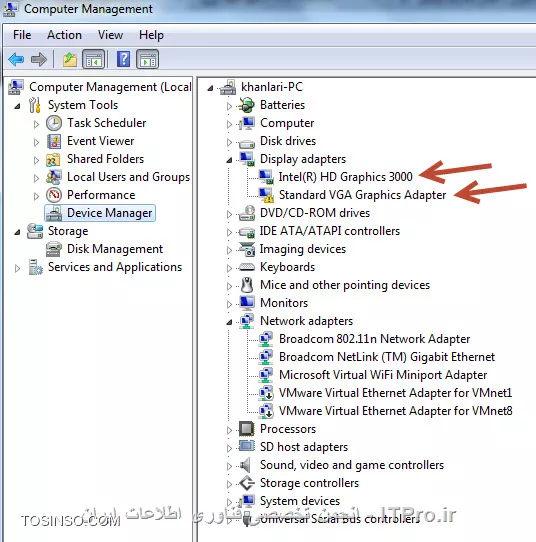Click the Processors chip icon
The width and height of the screenshot is (536, 542).
point(246,429)
